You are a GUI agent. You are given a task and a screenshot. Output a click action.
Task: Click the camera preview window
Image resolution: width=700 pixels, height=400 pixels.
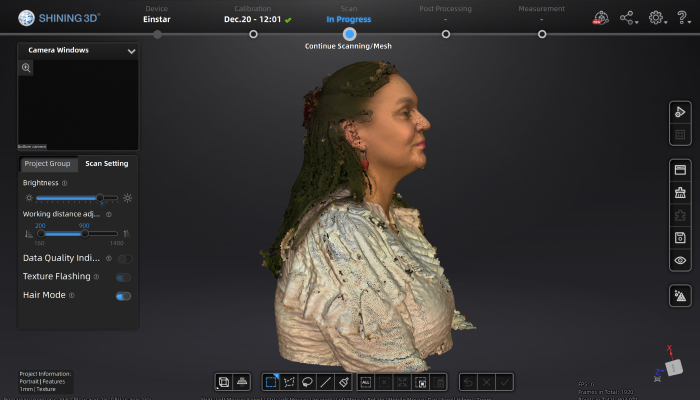tap(78, 105)
